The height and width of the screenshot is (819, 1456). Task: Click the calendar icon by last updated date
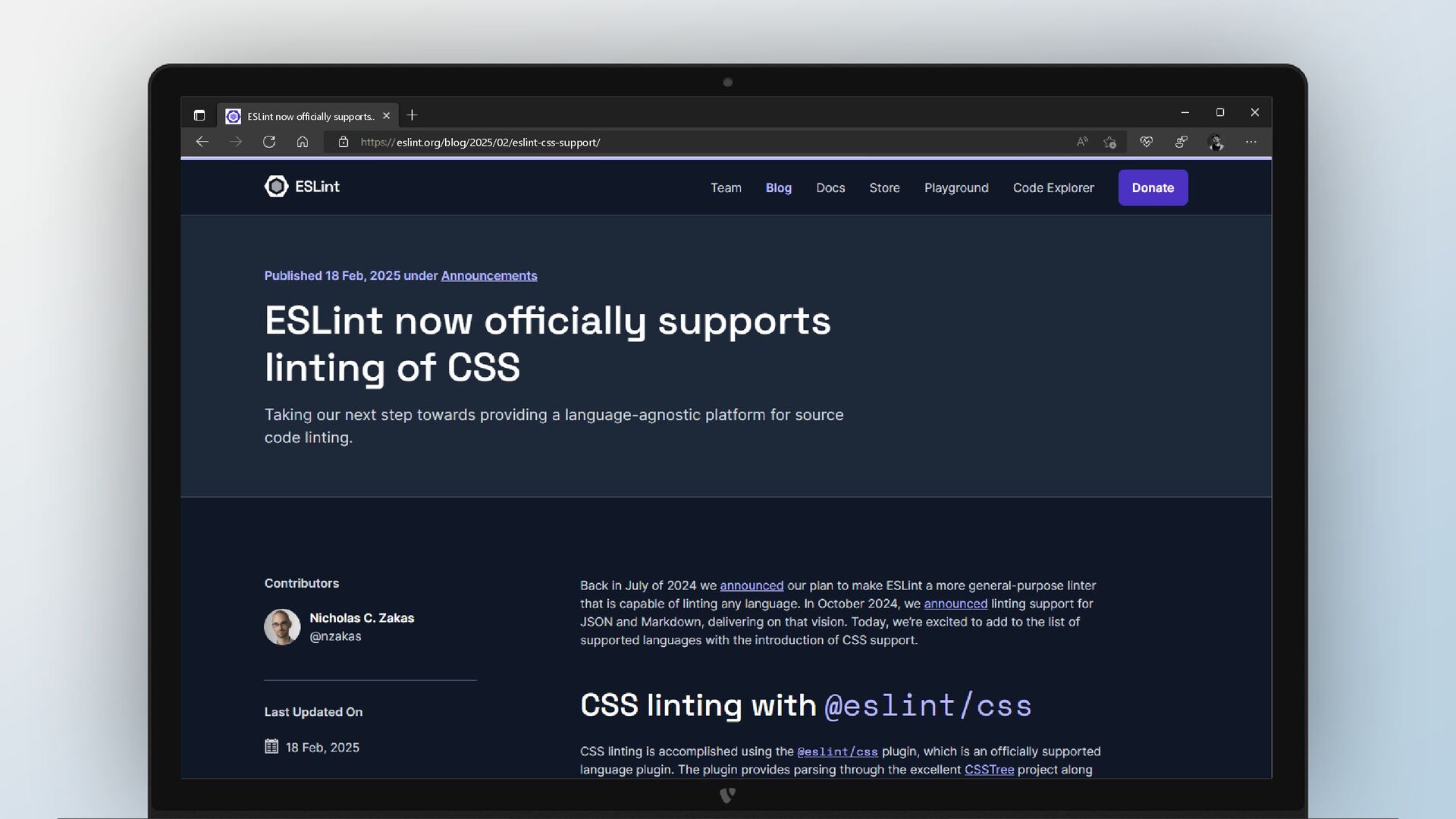271,746
